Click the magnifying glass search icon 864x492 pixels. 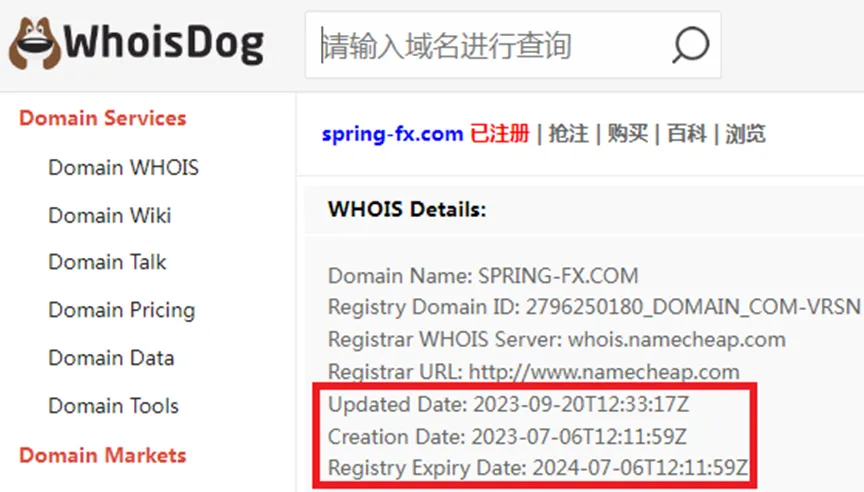[x=690, y=45]
